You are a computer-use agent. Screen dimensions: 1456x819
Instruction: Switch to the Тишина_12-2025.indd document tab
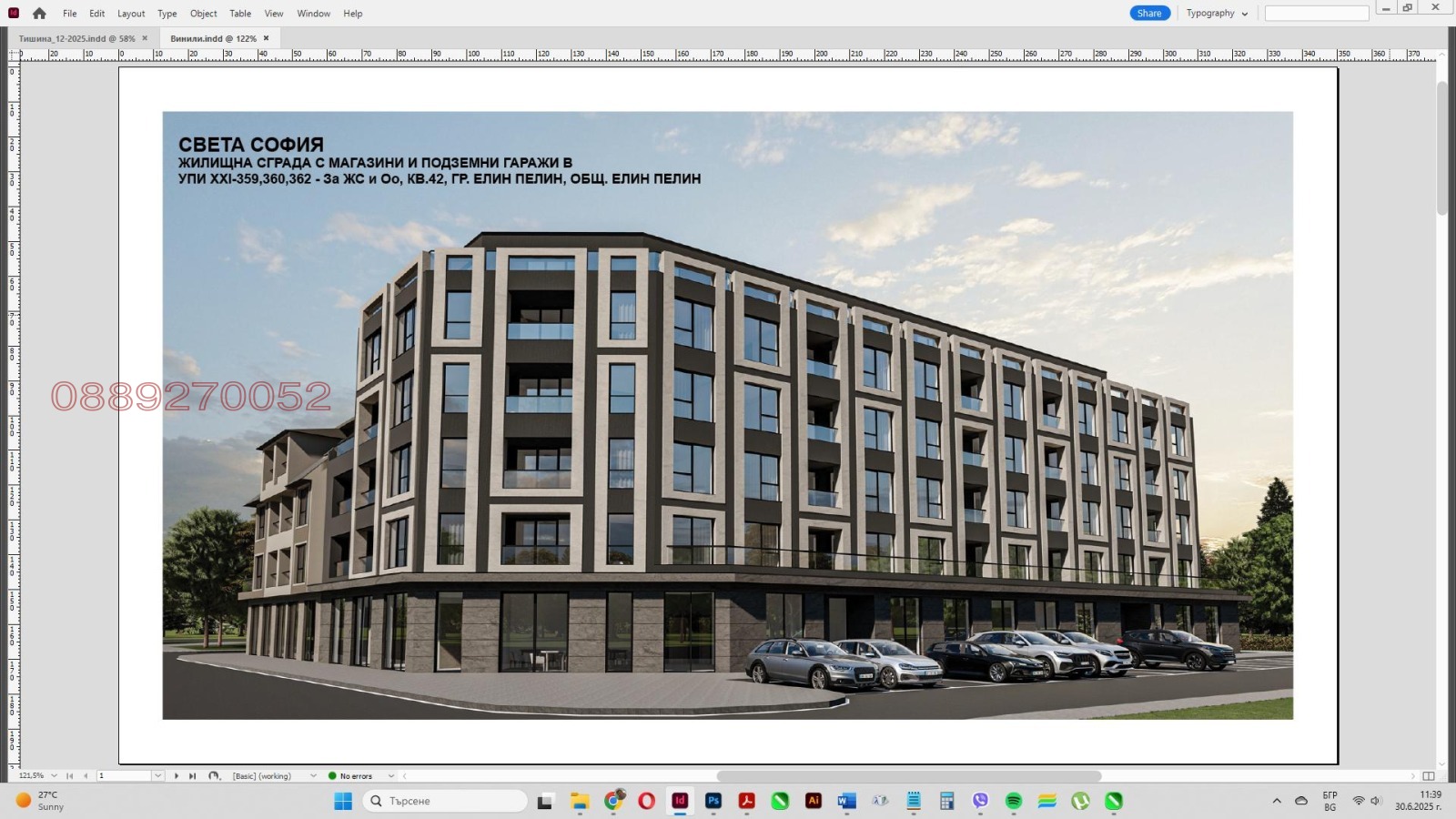tap(76, 38)
